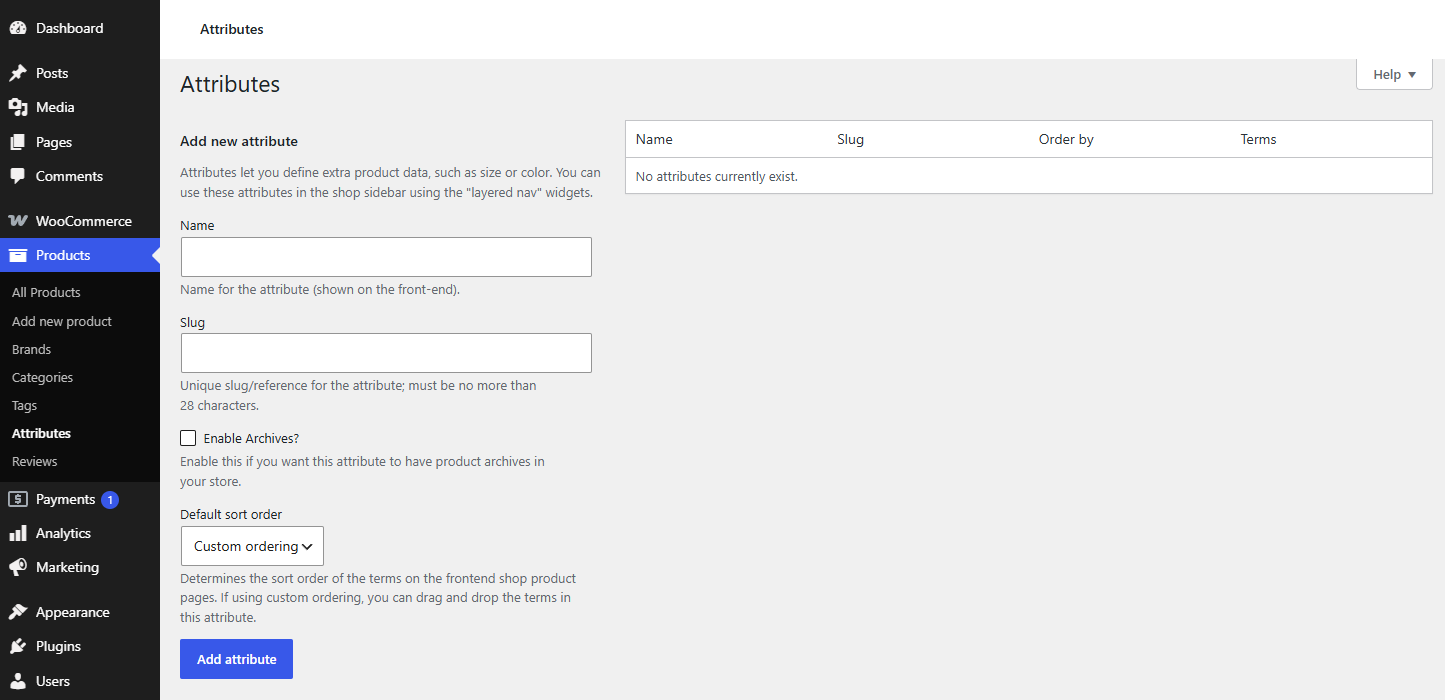
Task: Open All Products submenu item
Action: click(x=46, y=292)
